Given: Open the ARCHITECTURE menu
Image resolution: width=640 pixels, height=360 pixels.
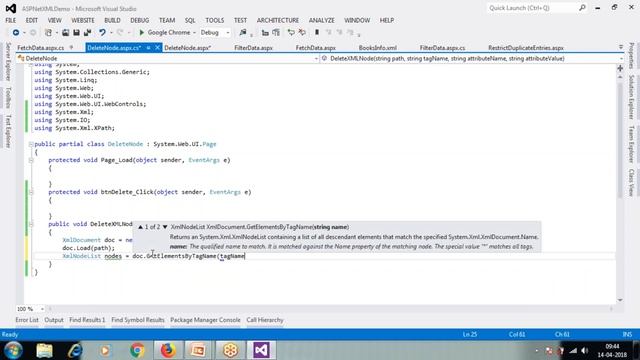Looking at the screenshot, I should point(278,20).
